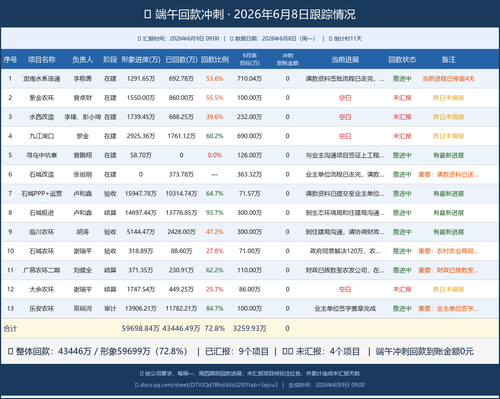Screen dimensions: 500x399
Task: Select project name 九江湖口 in row 4
Action: coord(42,136)
